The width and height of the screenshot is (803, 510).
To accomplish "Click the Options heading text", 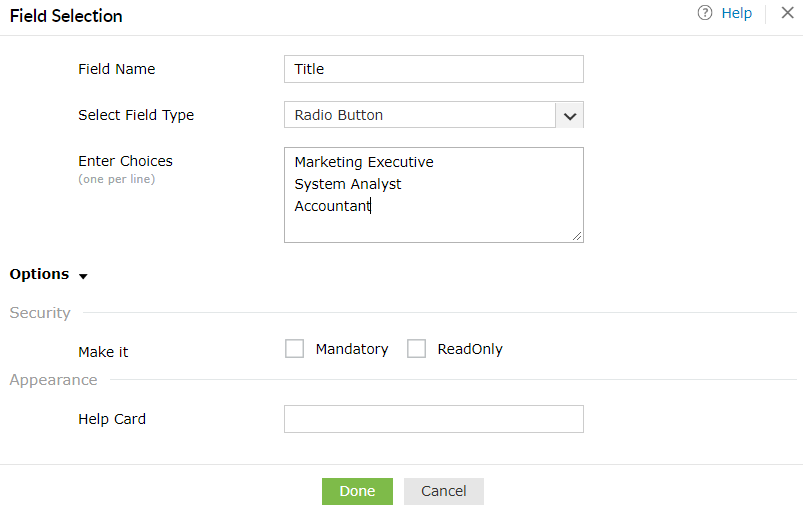I will click(x=40, y=274).
